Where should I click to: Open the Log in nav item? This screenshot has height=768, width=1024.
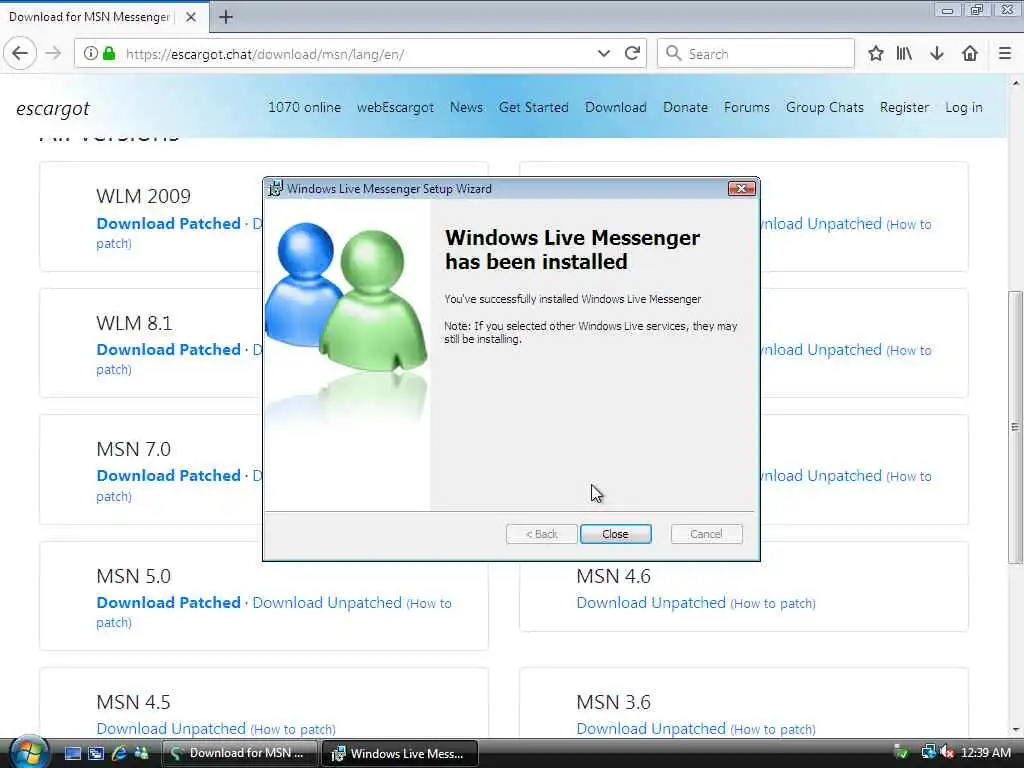click(x=963, y=107)
